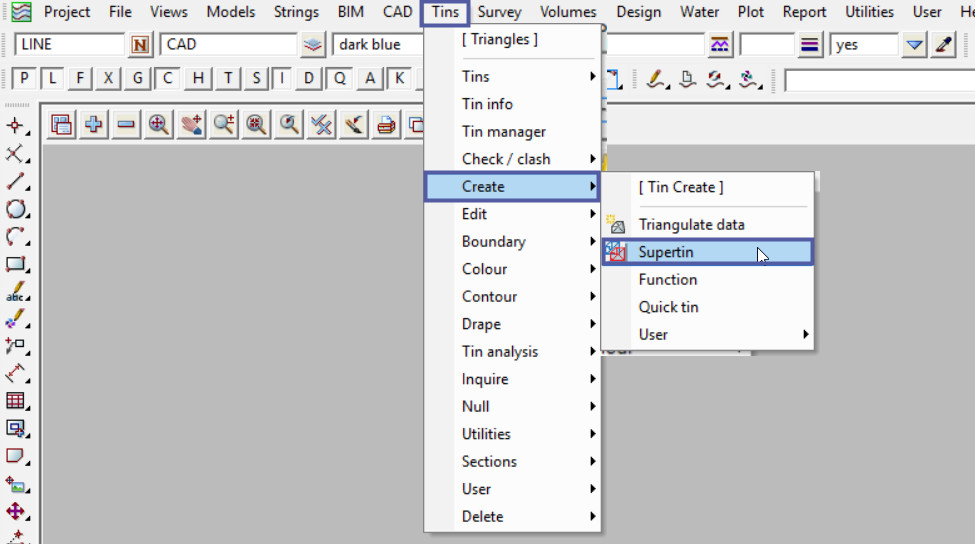Open the model layers stack icon
This screenshot has width=975, height=544.
[x=314, y=45]
